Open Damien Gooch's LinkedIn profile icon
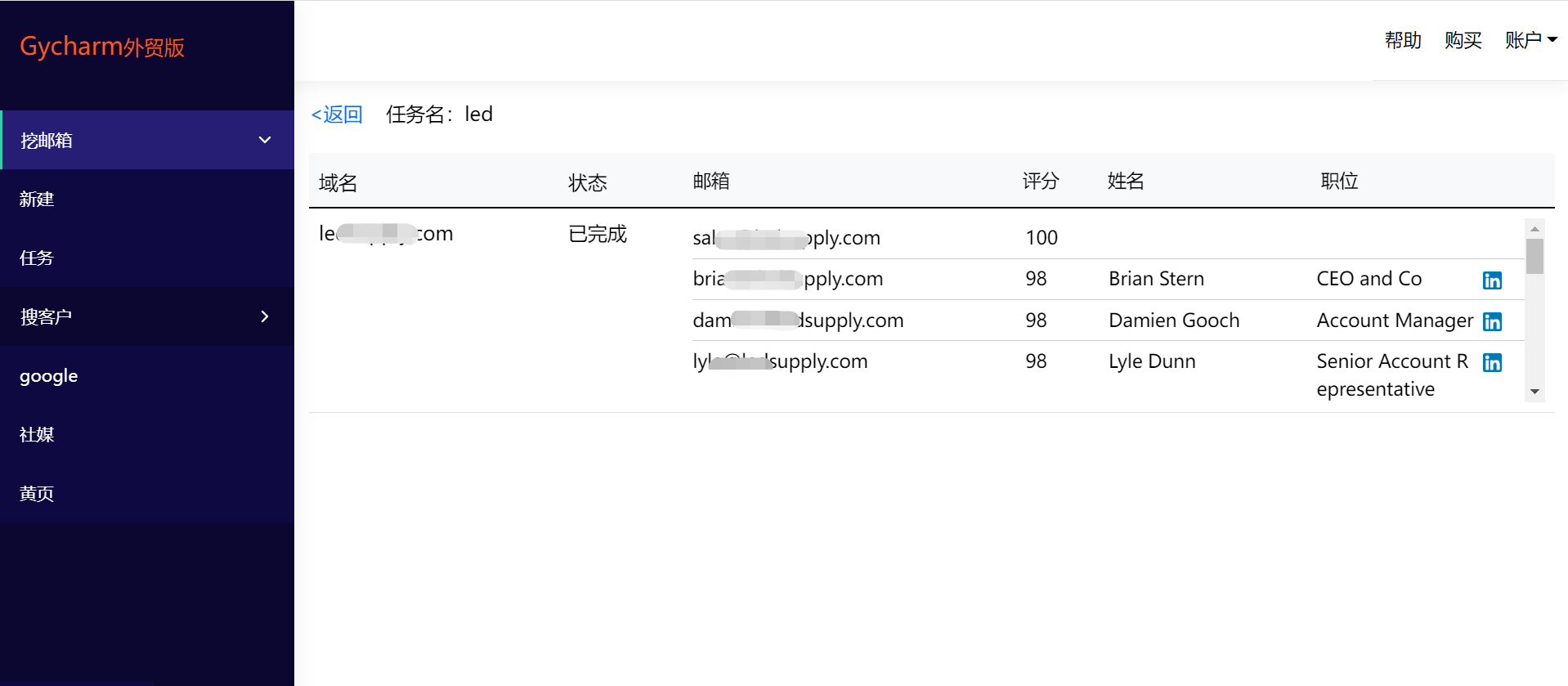The height and width of the screenshot is (686, 1568). click(1492, 321)
